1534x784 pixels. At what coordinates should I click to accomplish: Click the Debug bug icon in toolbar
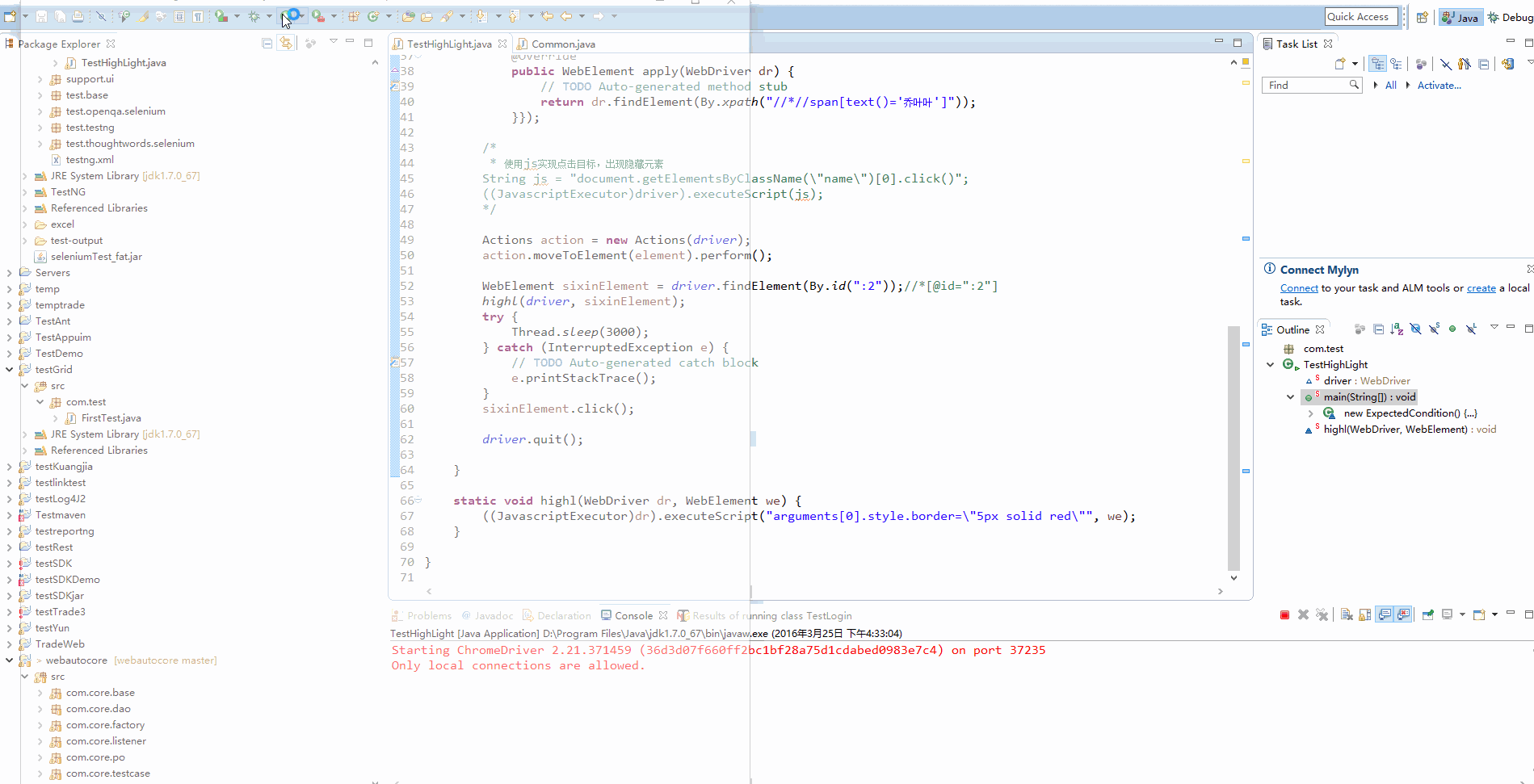254,16
